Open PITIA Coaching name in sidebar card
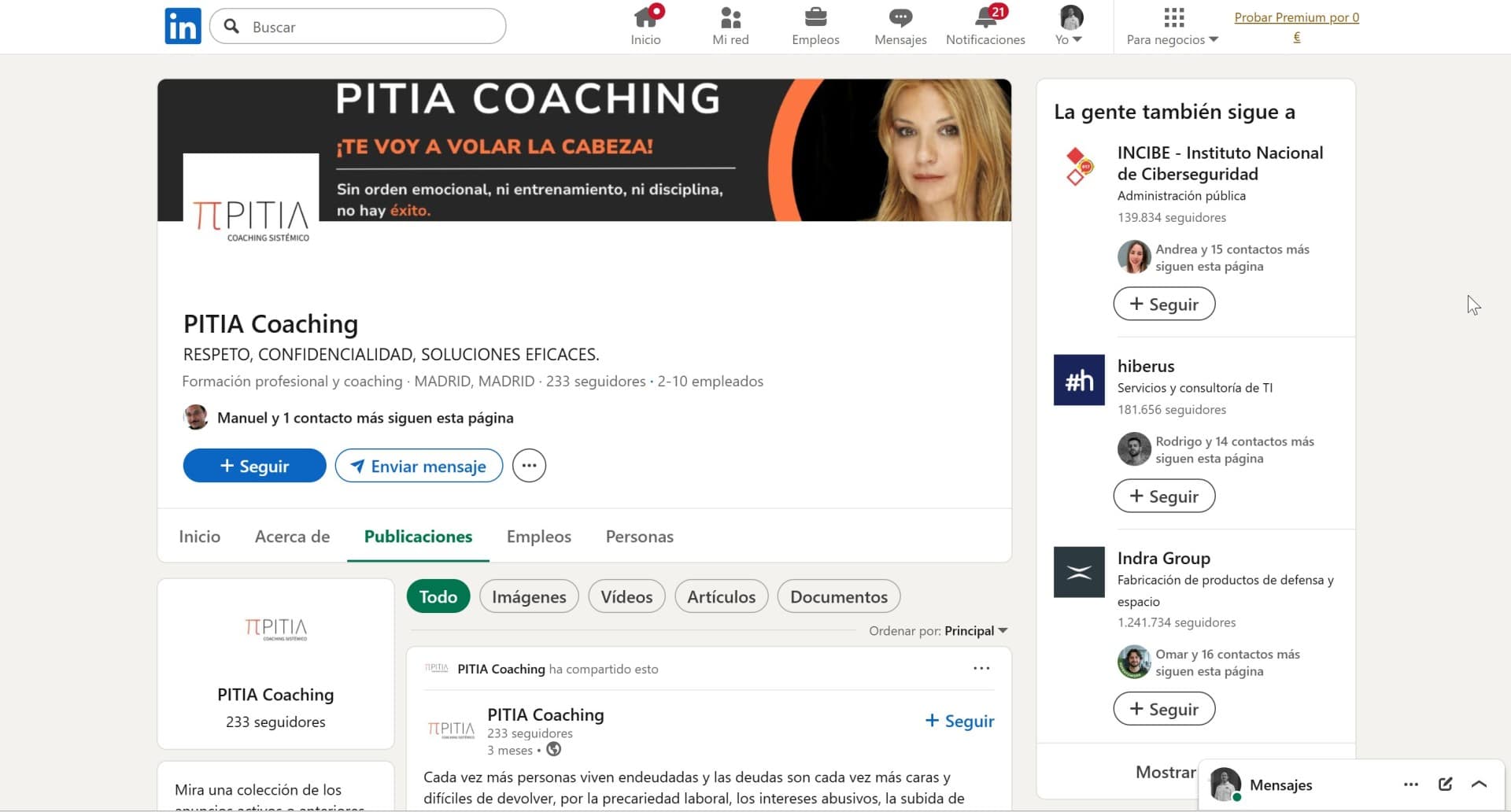The image size is (1511, 812). (x=275, y=695)
